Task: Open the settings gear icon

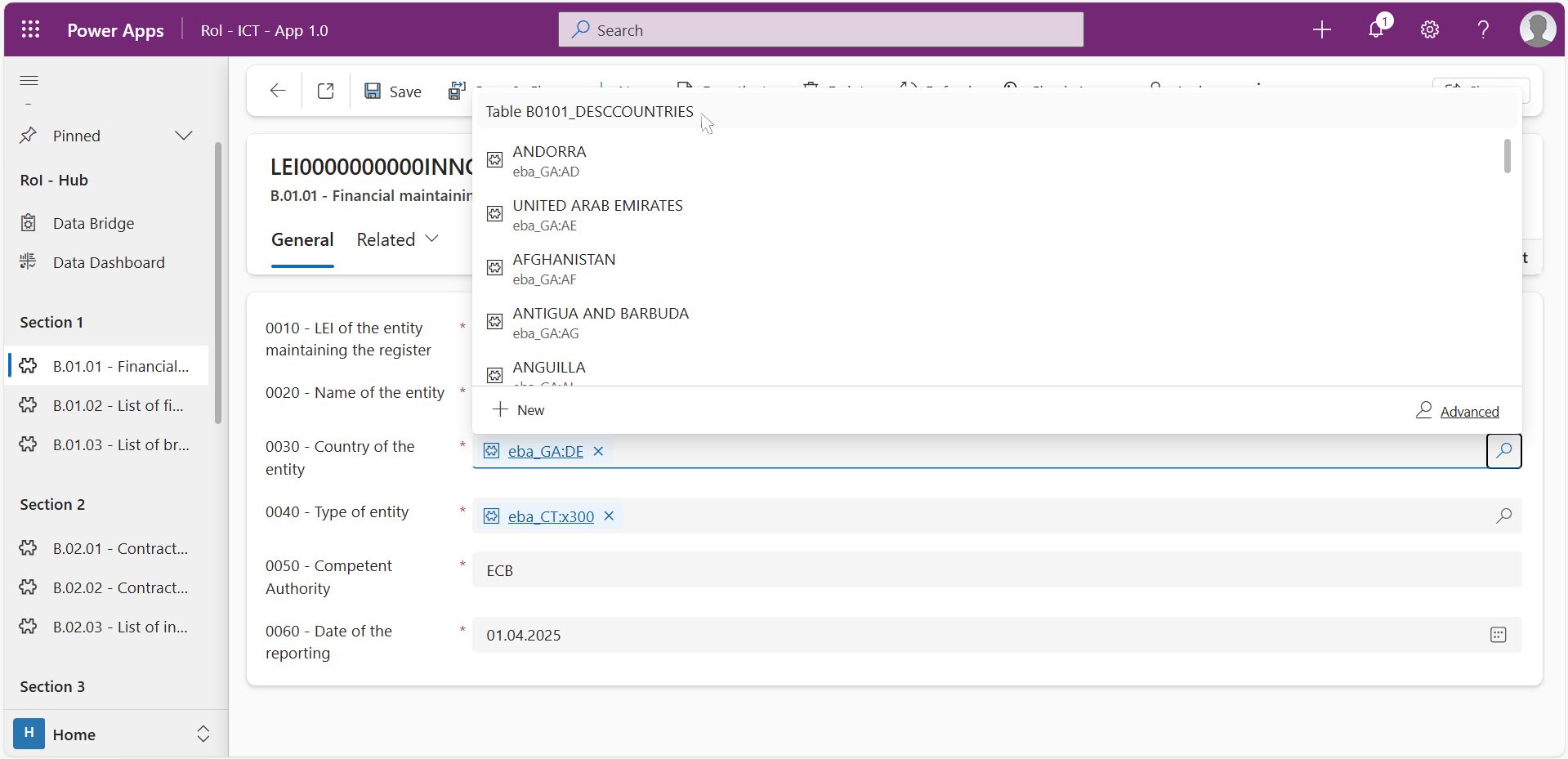Action: [1429, 30]
